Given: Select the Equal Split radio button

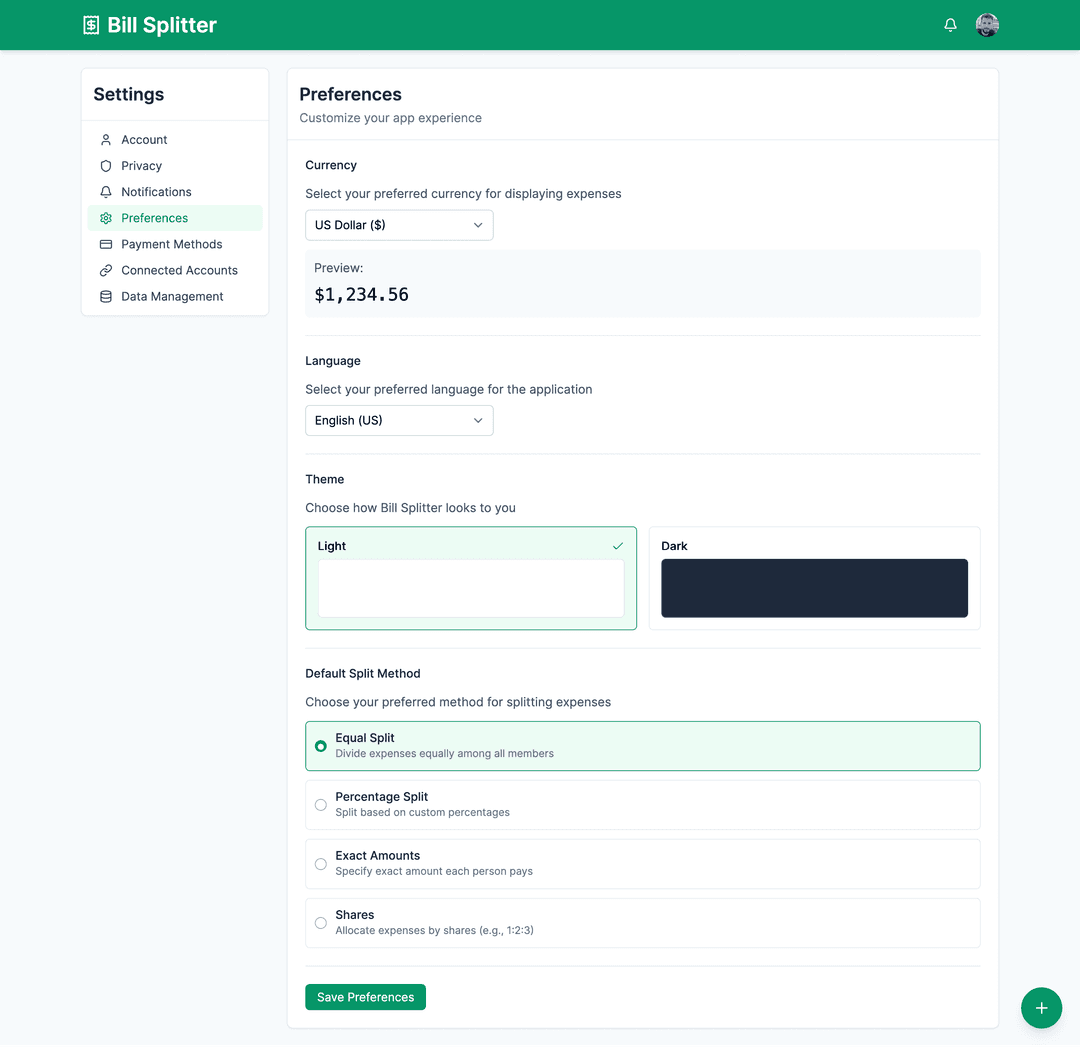Looking at the screenshot, I should [320, 746].
